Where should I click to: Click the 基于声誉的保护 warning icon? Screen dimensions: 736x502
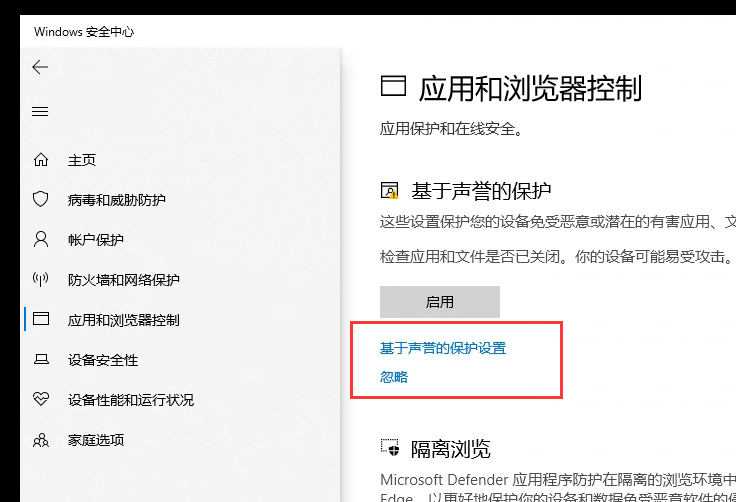tap(390, 191)
